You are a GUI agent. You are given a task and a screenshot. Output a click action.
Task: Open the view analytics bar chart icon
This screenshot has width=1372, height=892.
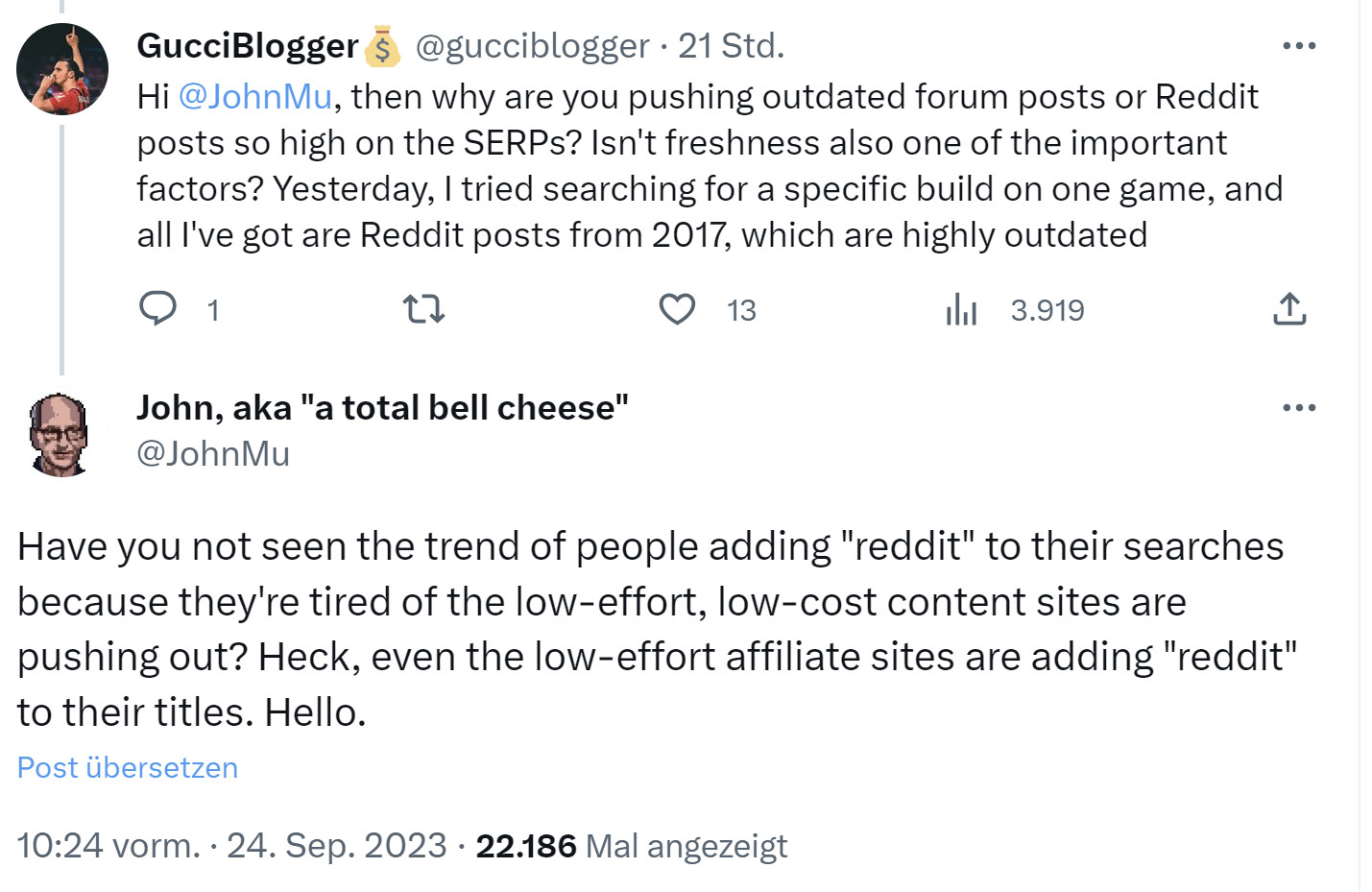point(961,309)
